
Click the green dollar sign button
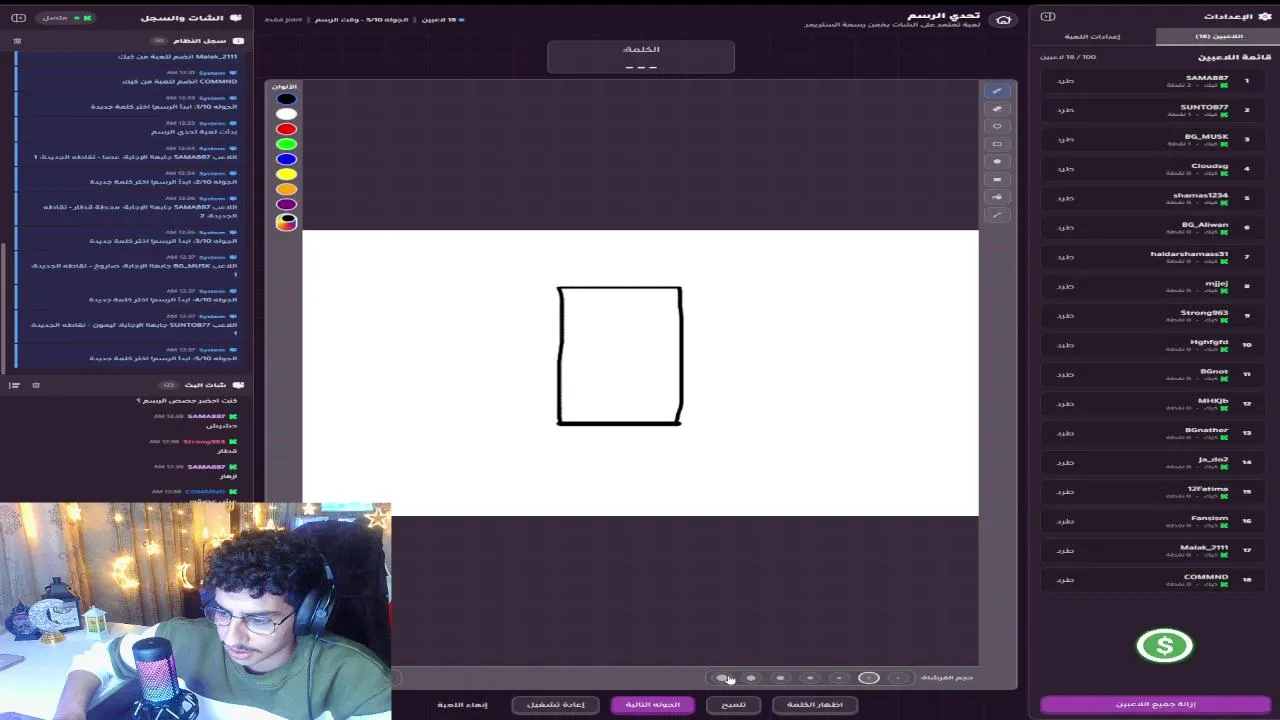pos(1164,646)
